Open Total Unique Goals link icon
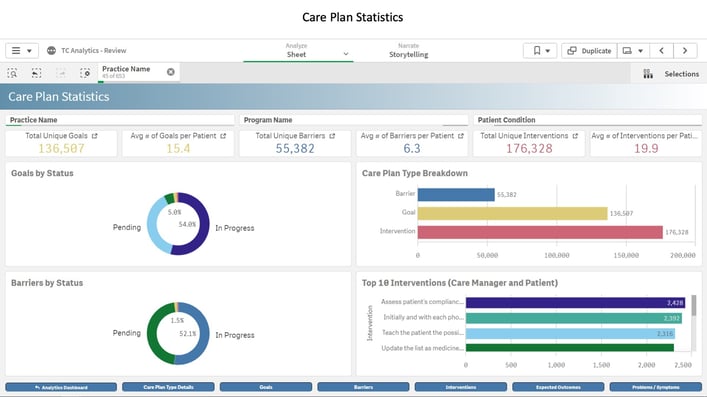The width and height of the screenshot is (707, 397). (x=95, y=136)
